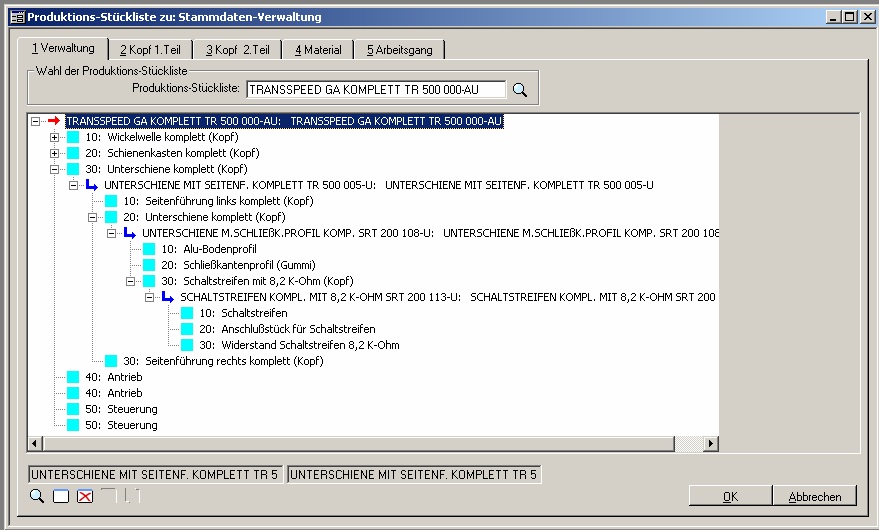The image size is (879, 530).
Task: Click the left UNTERSCHIENE MIT SEITENF. status field
Action: click(155, 474)
